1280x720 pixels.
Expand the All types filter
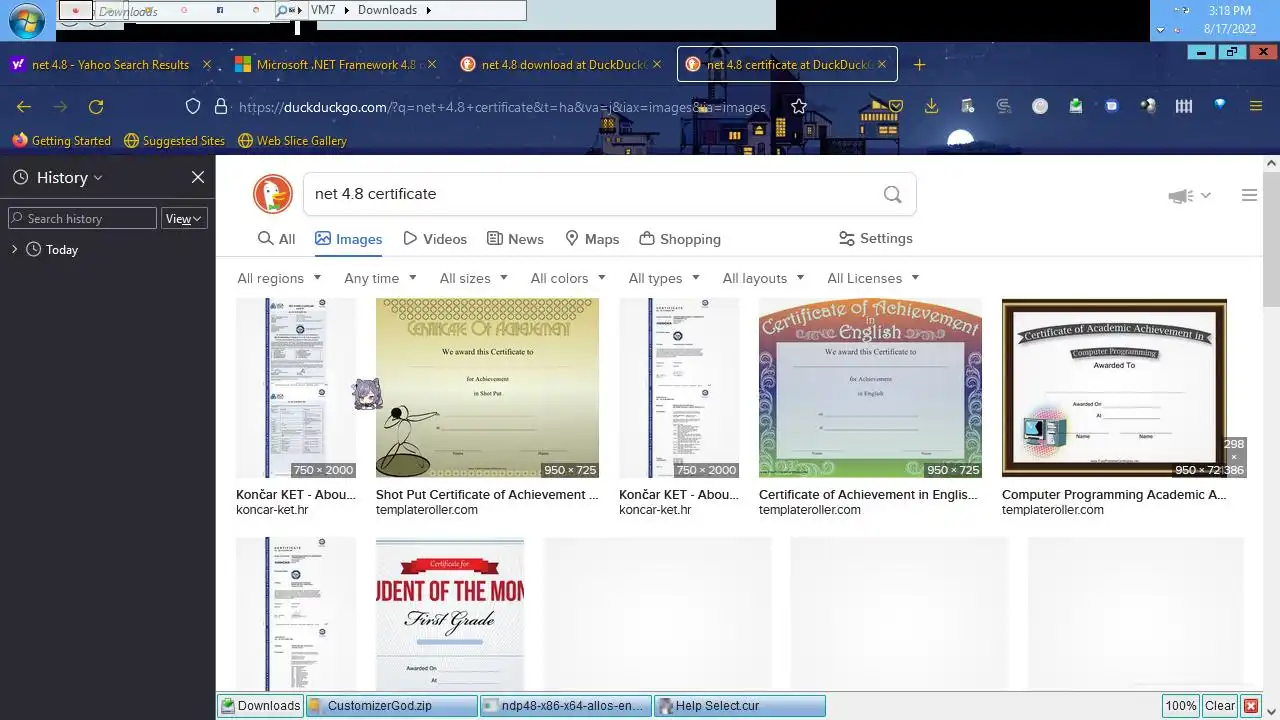664,278
